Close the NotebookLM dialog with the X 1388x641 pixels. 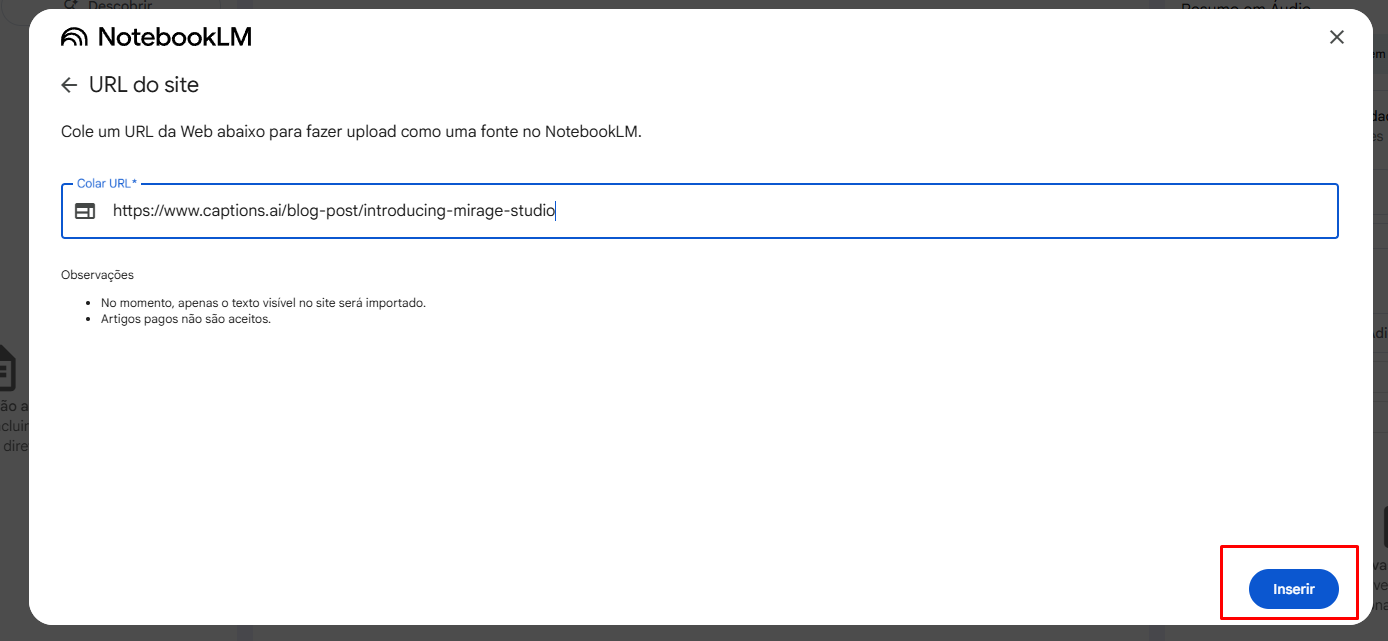click(1336, 37)
